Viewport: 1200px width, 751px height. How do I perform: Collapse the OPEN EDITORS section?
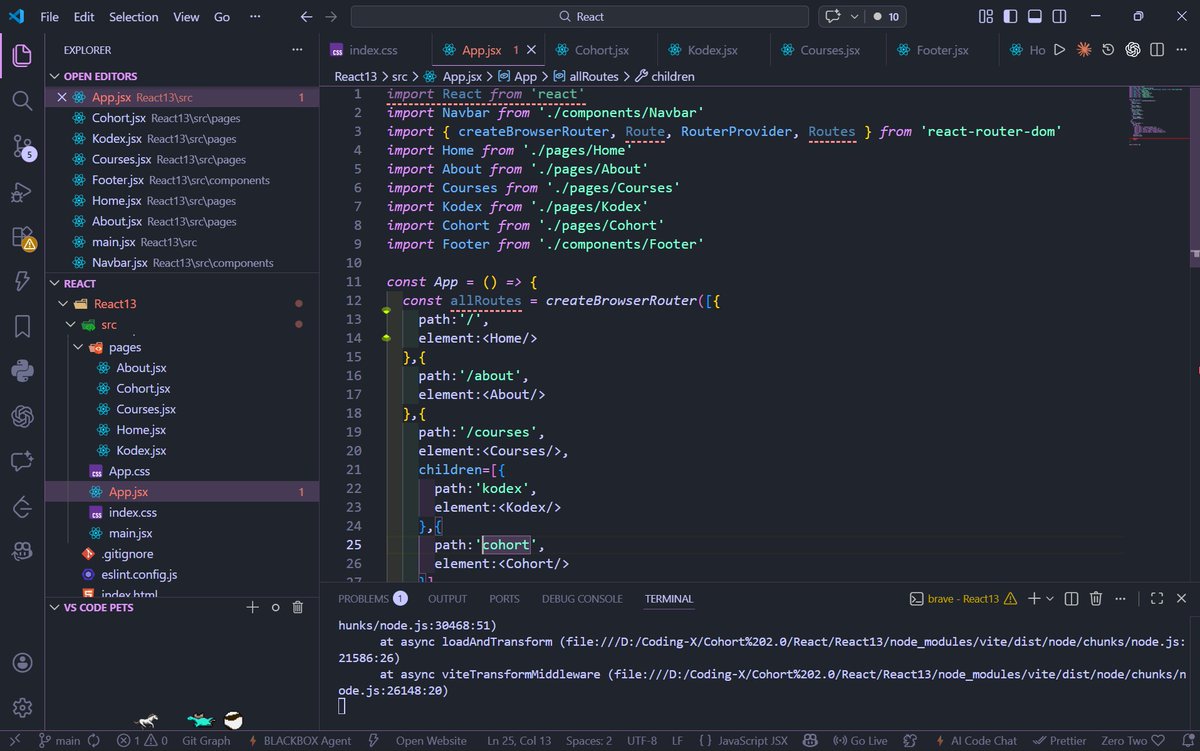click(x=55, y=76)
